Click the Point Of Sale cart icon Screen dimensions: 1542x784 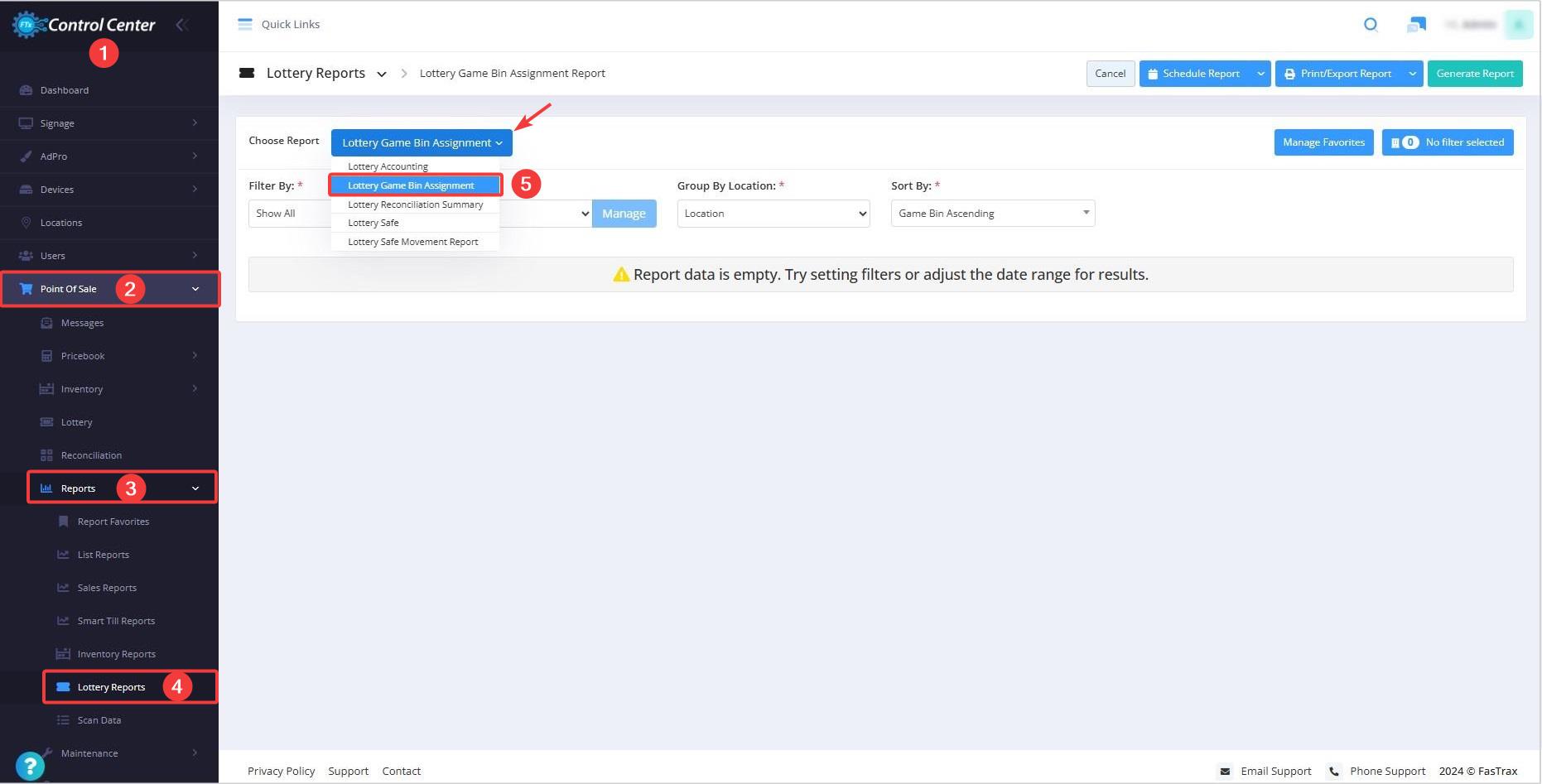click(26, 289)
